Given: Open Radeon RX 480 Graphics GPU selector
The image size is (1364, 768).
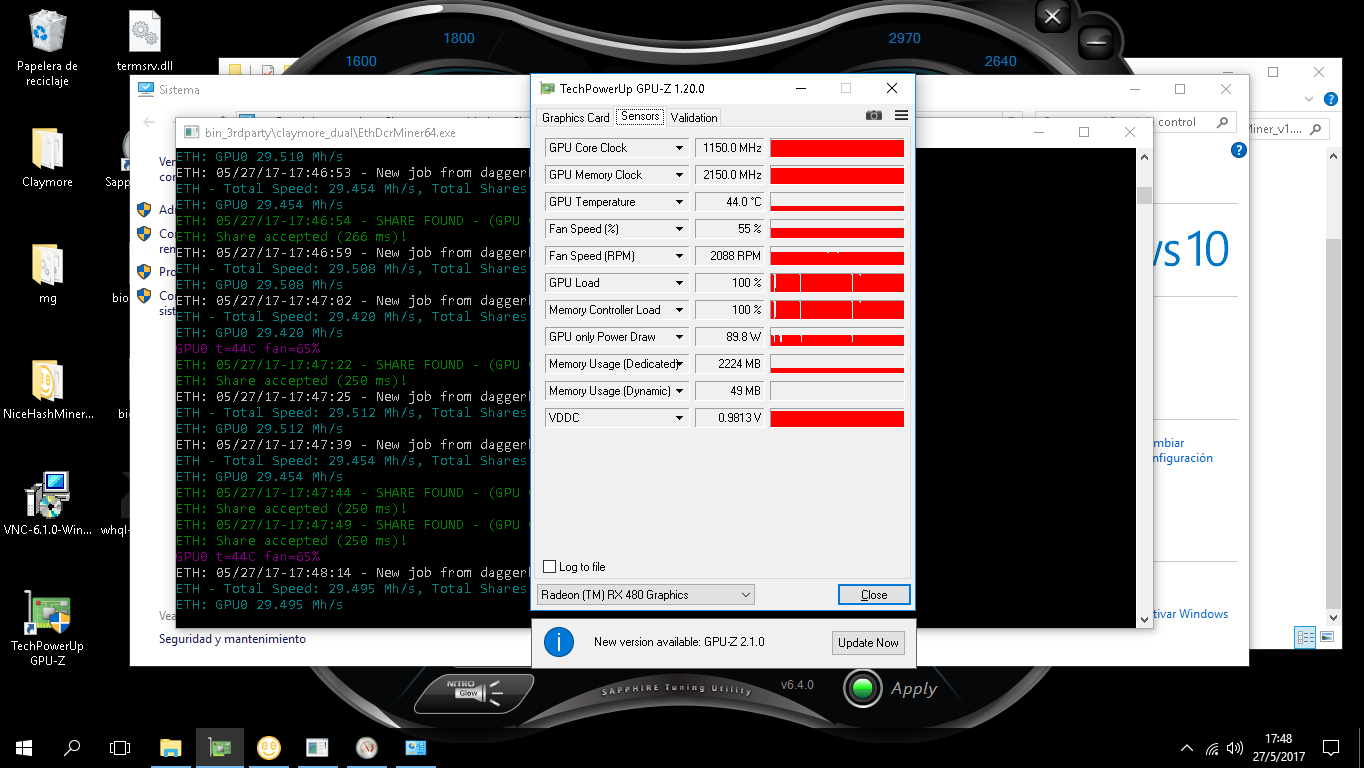Looking at the screenshot, I should [x=646, y=595].
